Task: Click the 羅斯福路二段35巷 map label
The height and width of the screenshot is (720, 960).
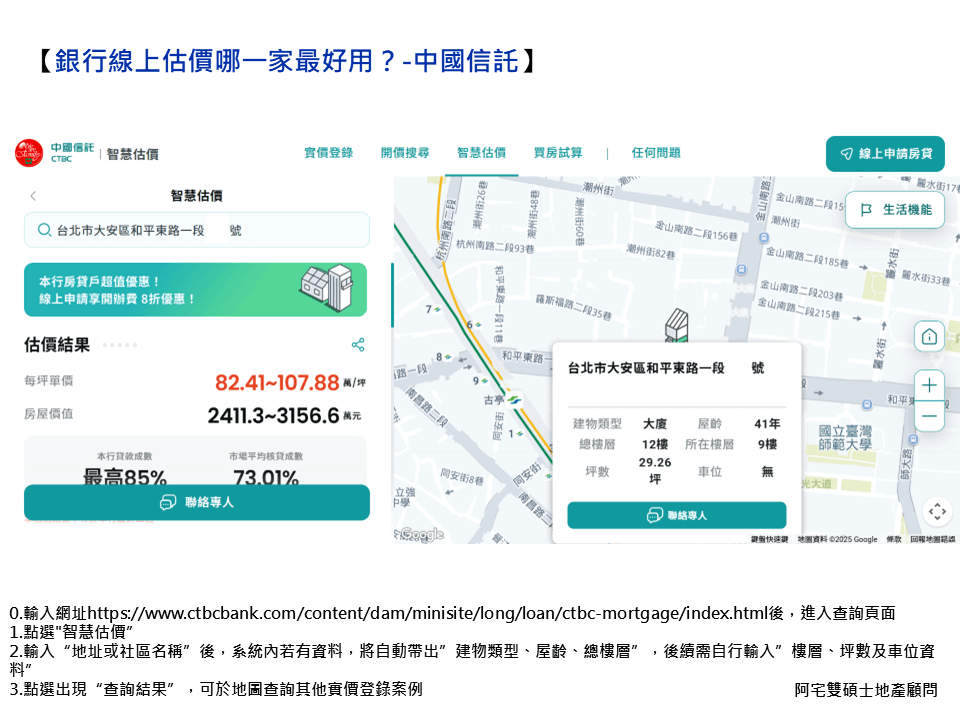Action: point(574,307)
